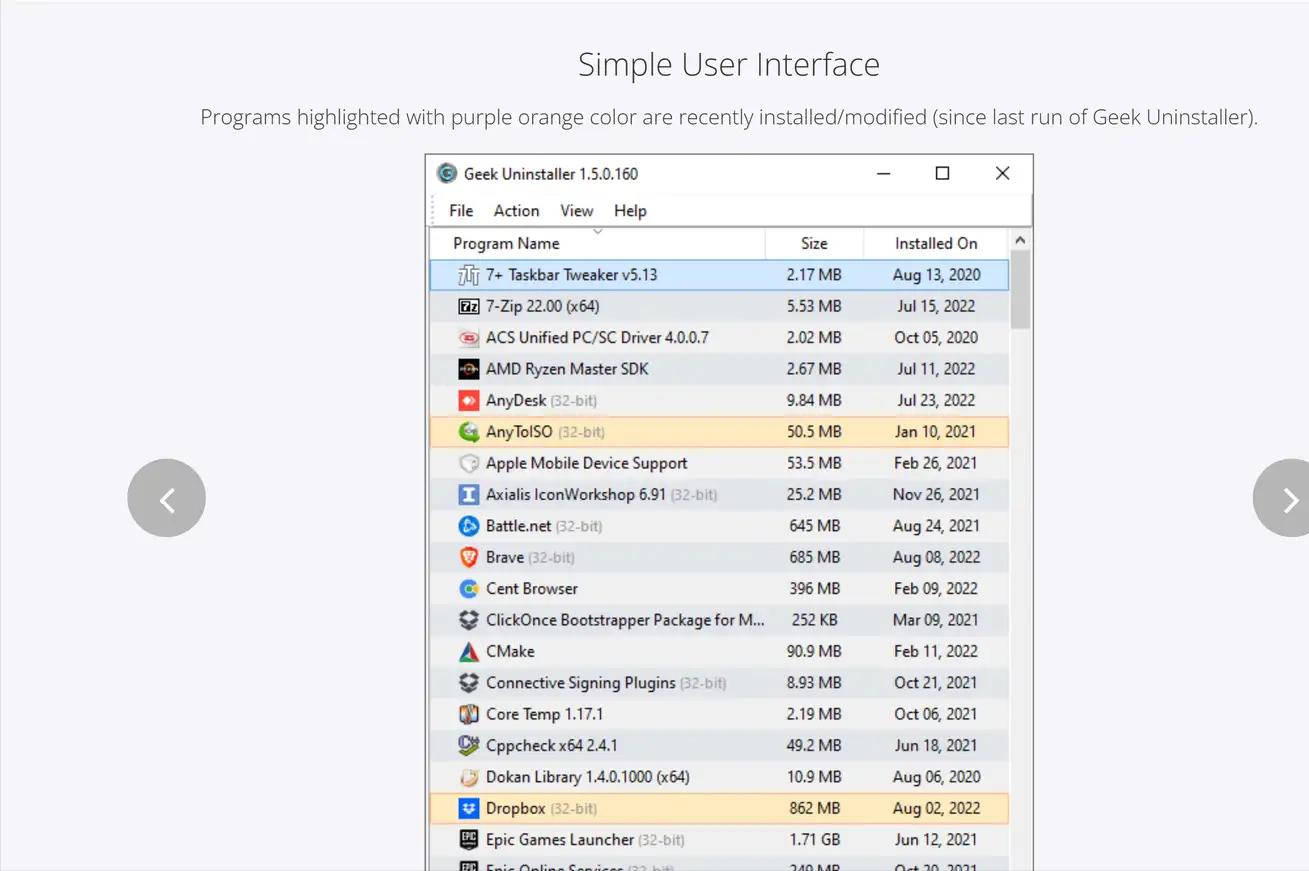Viewport: 1309px width, 871px height.
Task: Click the Geek Uninstaller app logo icon
Action: tap(447, 173)
